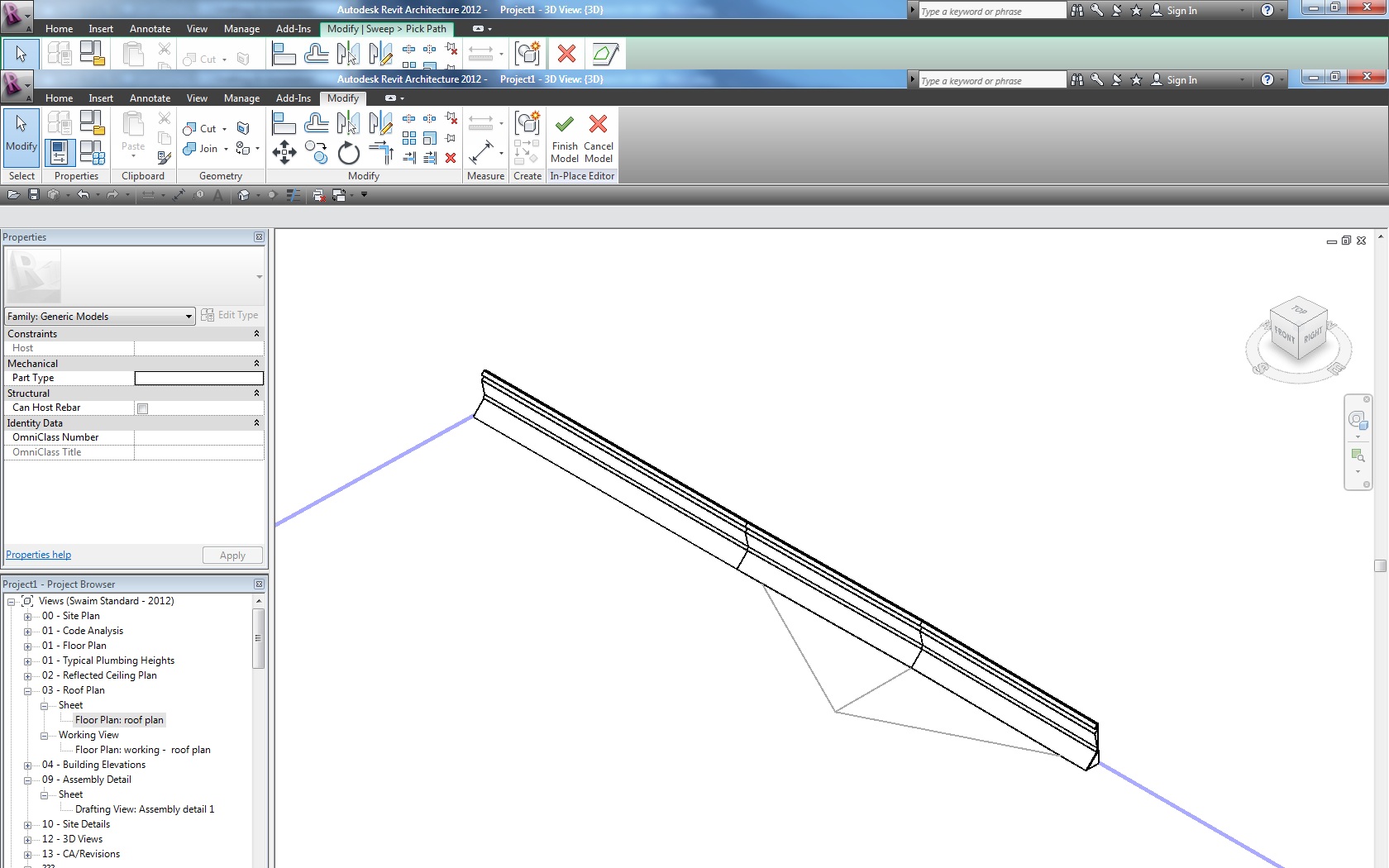The width and height of the screenshot is (1389, 868).
Task: Toggle the Properties palette button in ribbon
Action: (x=59, y=153)
